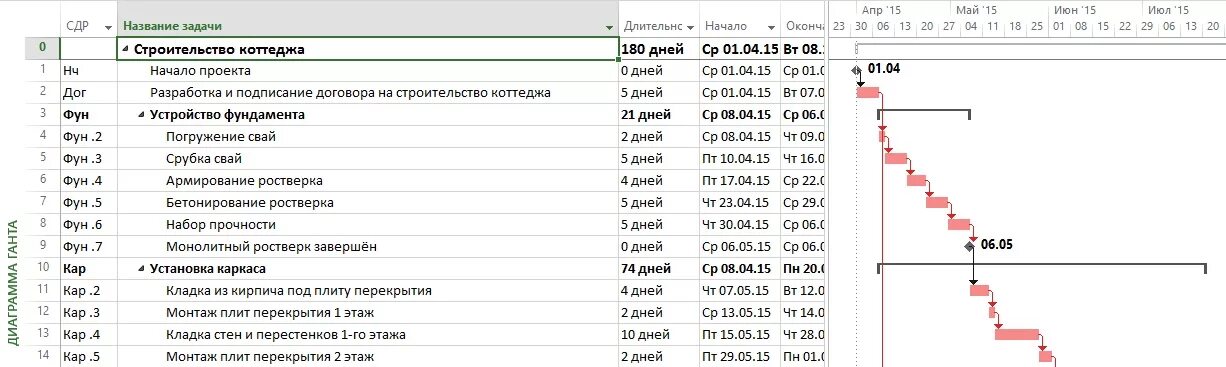Select the Gantt bar for Бетонирование ростверка
This screenshot has height=367, width=1226.
click(937, 202)
